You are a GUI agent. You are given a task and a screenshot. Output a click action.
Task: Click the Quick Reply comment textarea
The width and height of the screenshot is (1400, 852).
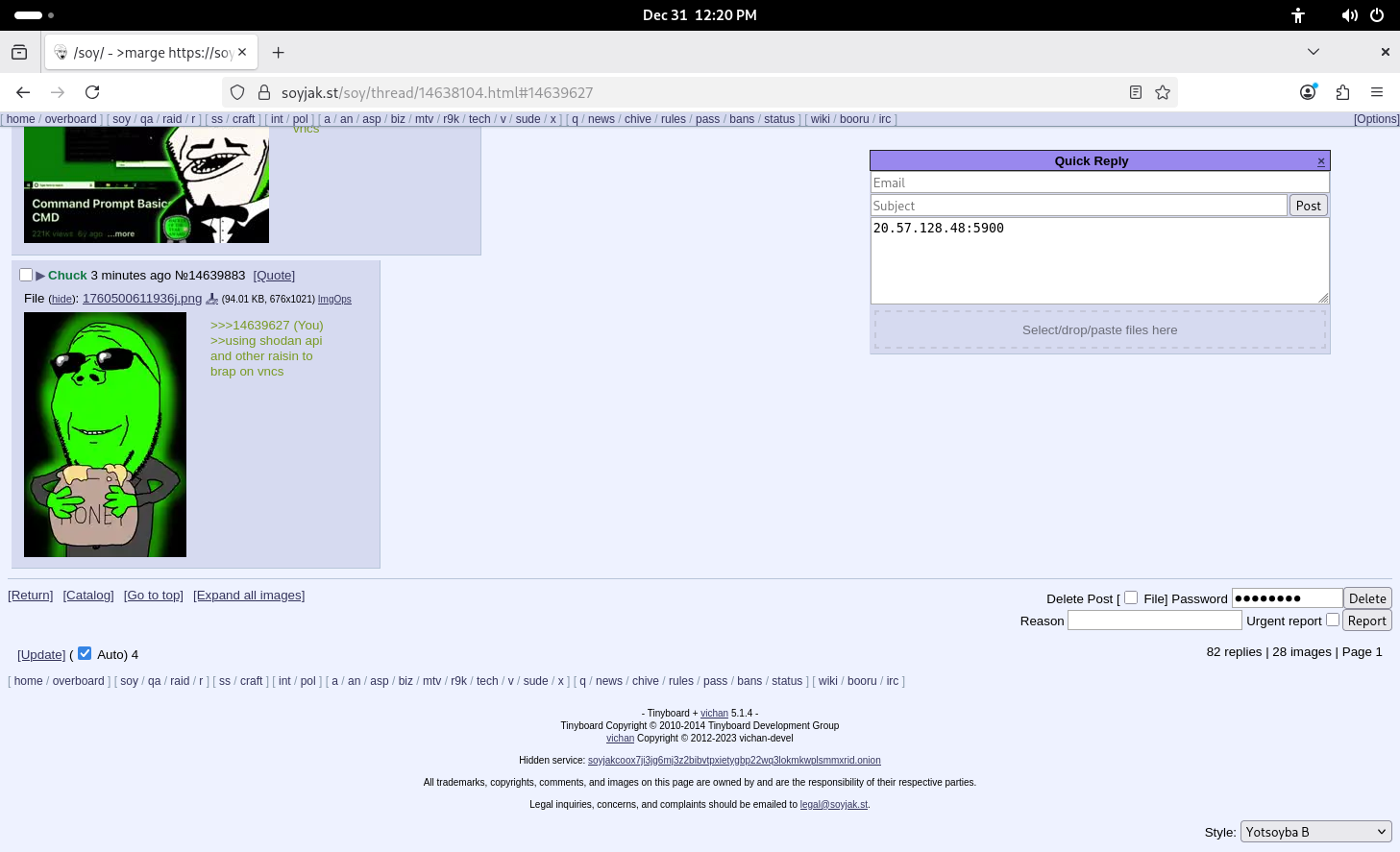click(1100, 261)
